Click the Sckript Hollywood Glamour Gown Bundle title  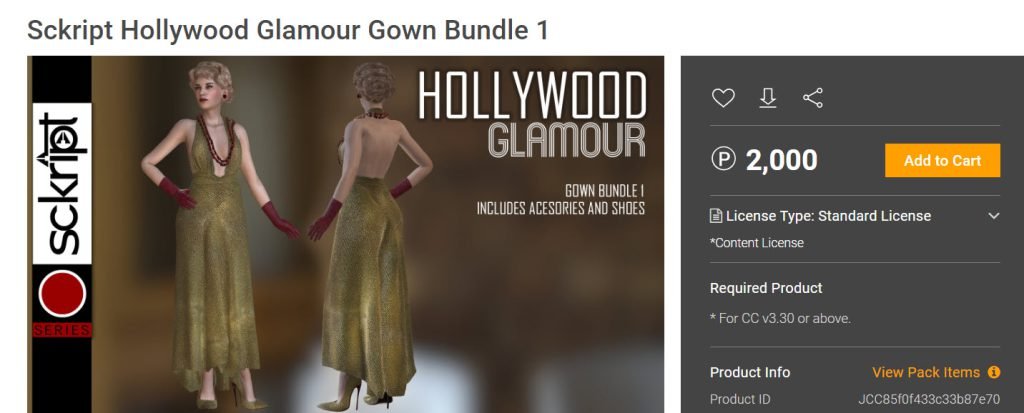(x=287, y=30)
